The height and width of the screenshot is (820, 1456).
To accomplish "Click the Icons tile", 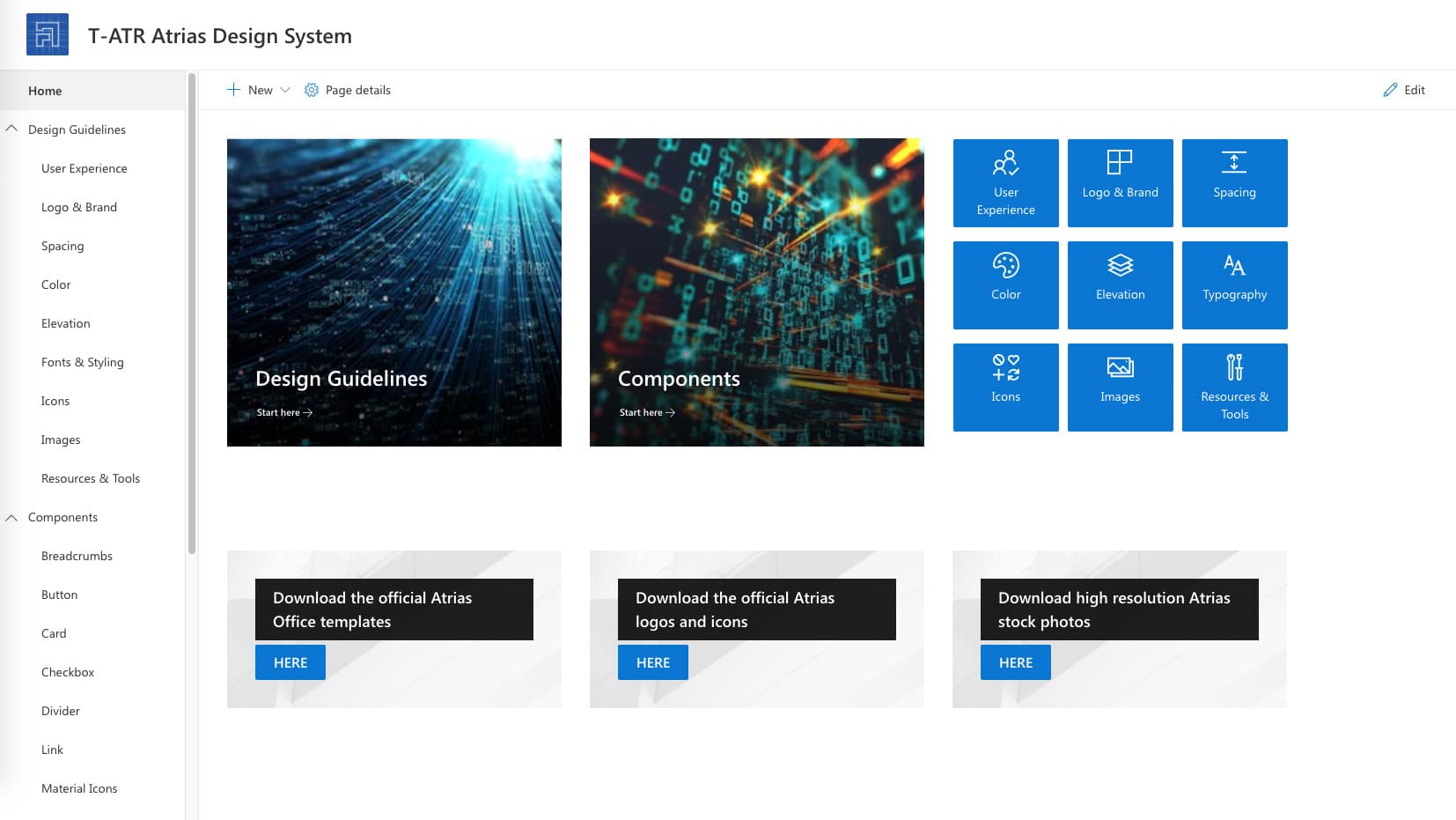I will (1005, 387).
